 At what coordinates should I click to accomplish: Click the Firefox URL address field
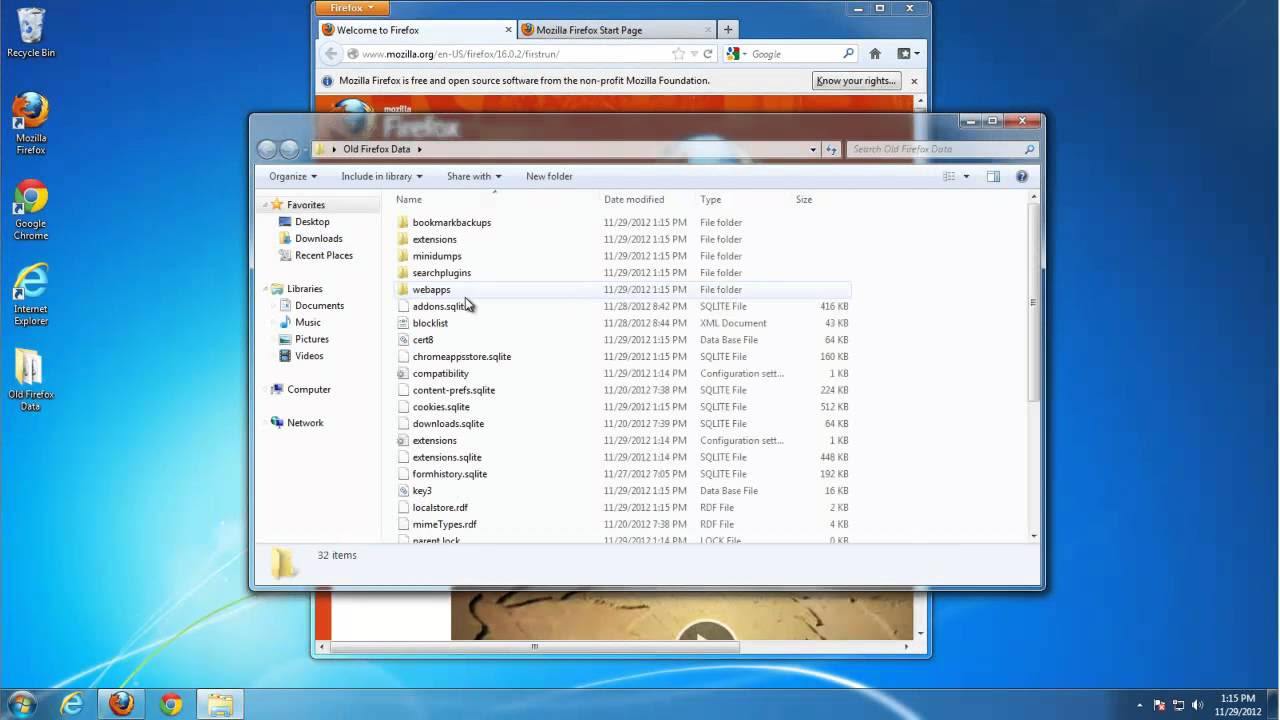tap(516, 54)
